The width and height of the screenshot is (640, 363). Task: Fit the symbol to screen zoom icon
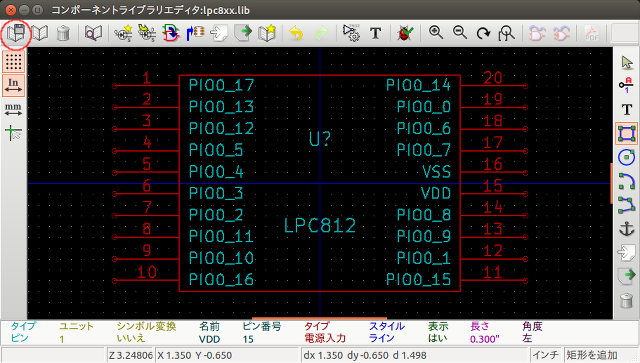point(507,33)
